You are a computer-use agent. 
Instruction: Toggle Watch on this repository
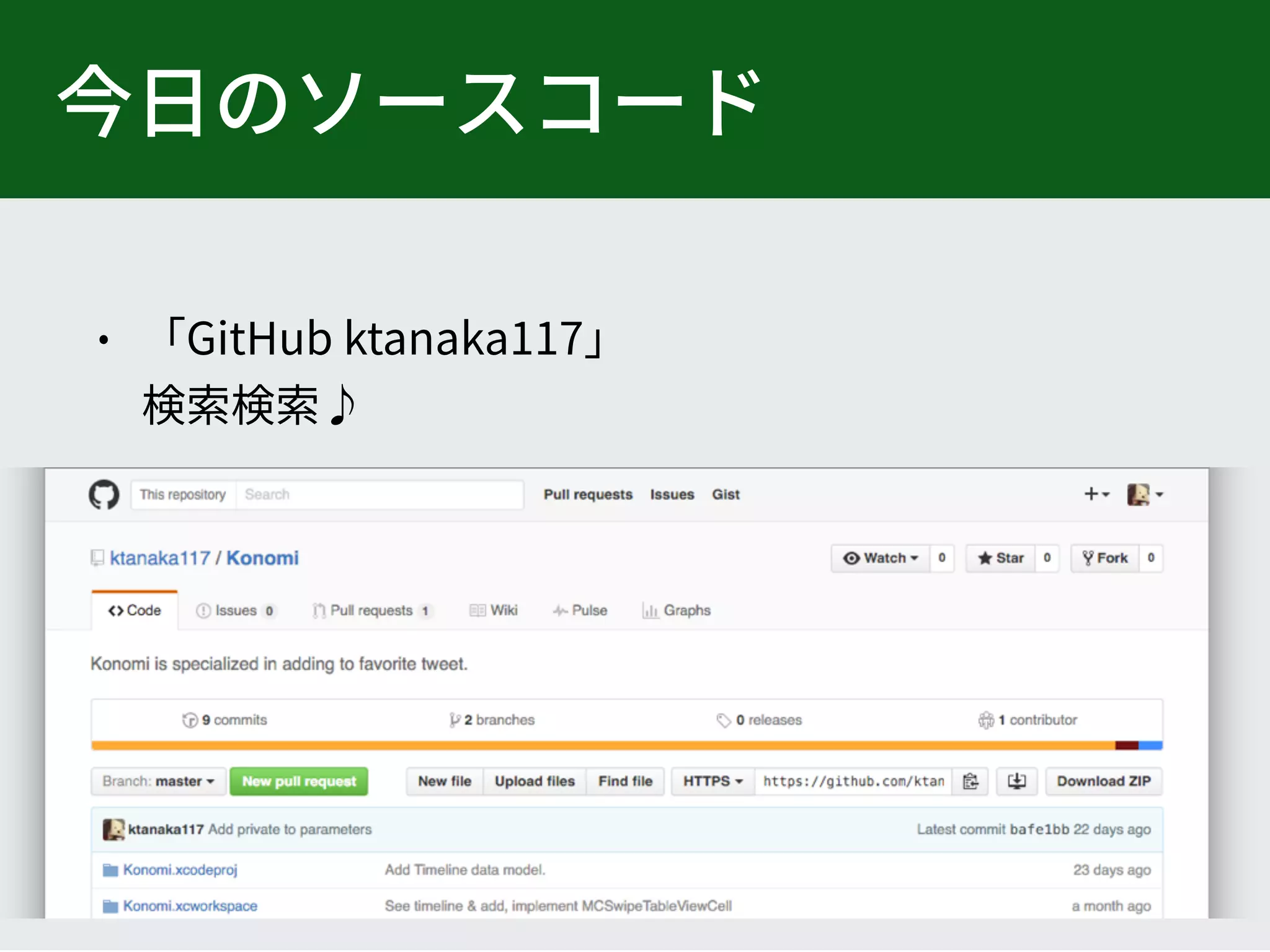pos(881,558)
